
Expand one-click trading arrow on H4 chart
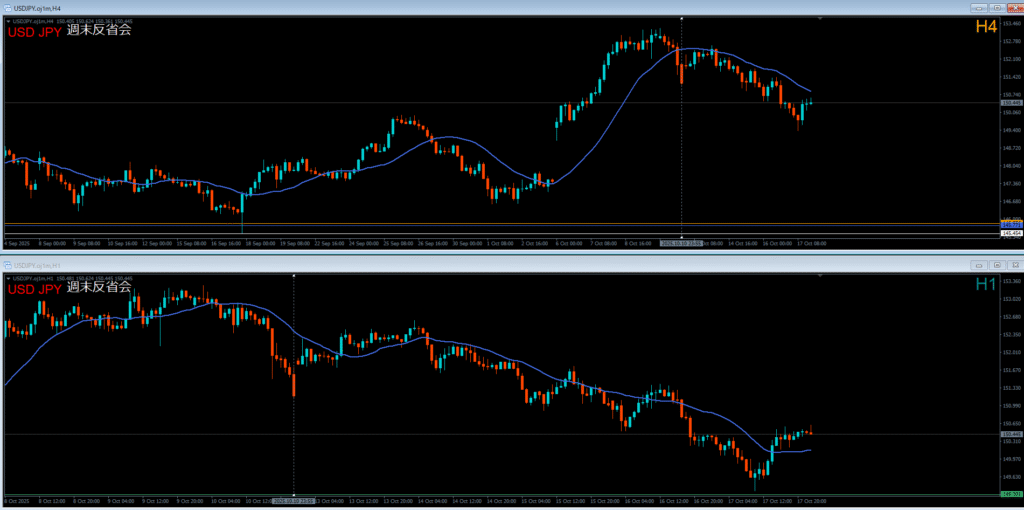[x=9, y=21]
